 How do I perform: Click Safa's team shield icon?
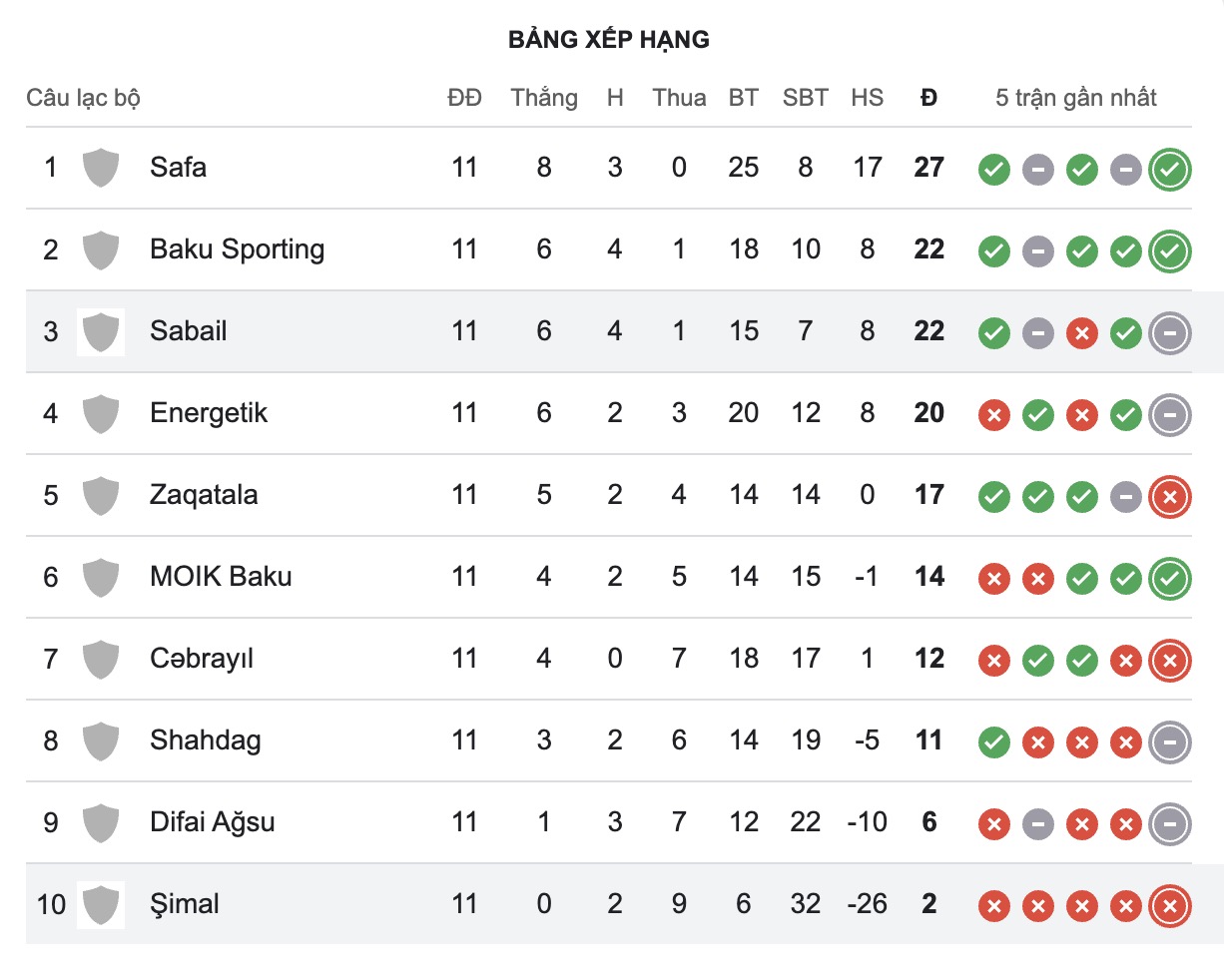(x=100, y=169)
